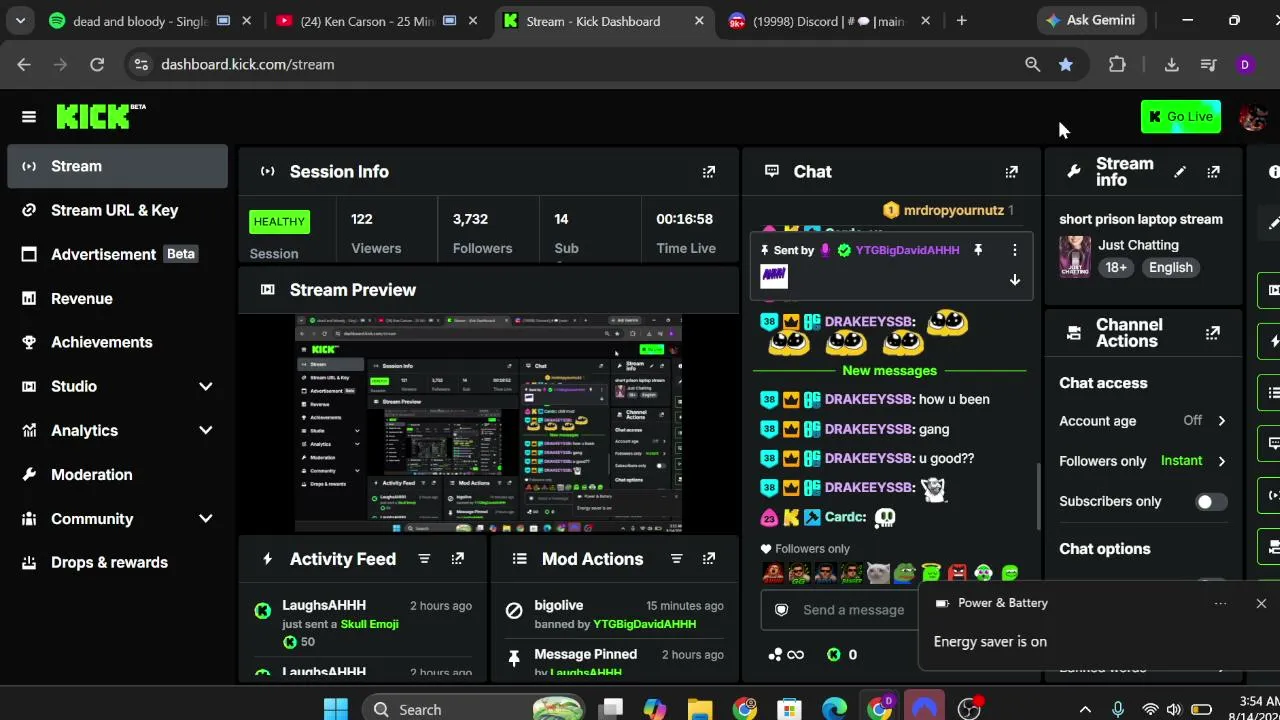This screenshot has width=1280, height=720.
Task: Open the Windows Start menu
Action: (x=336, y=709)
